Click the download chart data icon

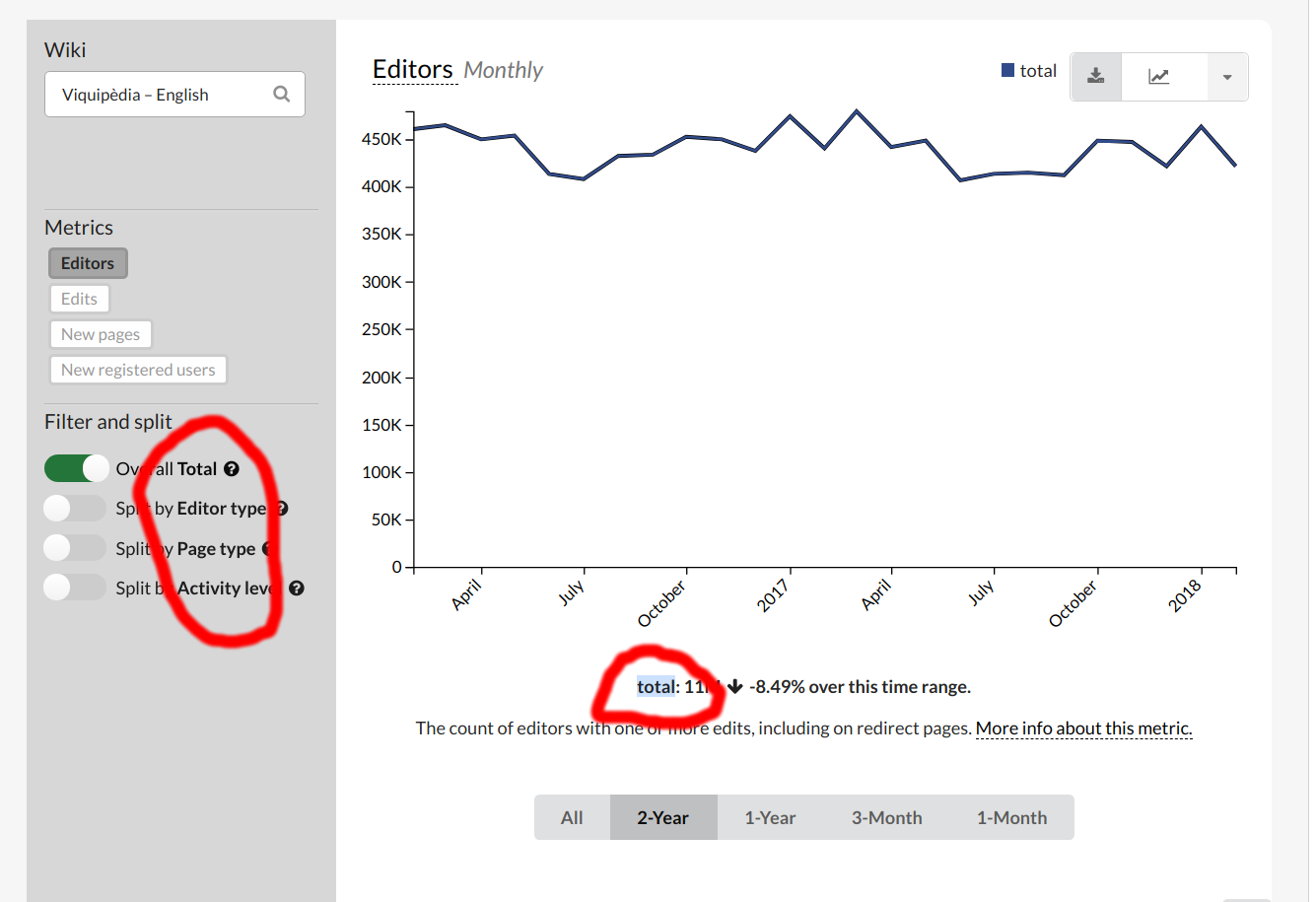coord(1096,77)
